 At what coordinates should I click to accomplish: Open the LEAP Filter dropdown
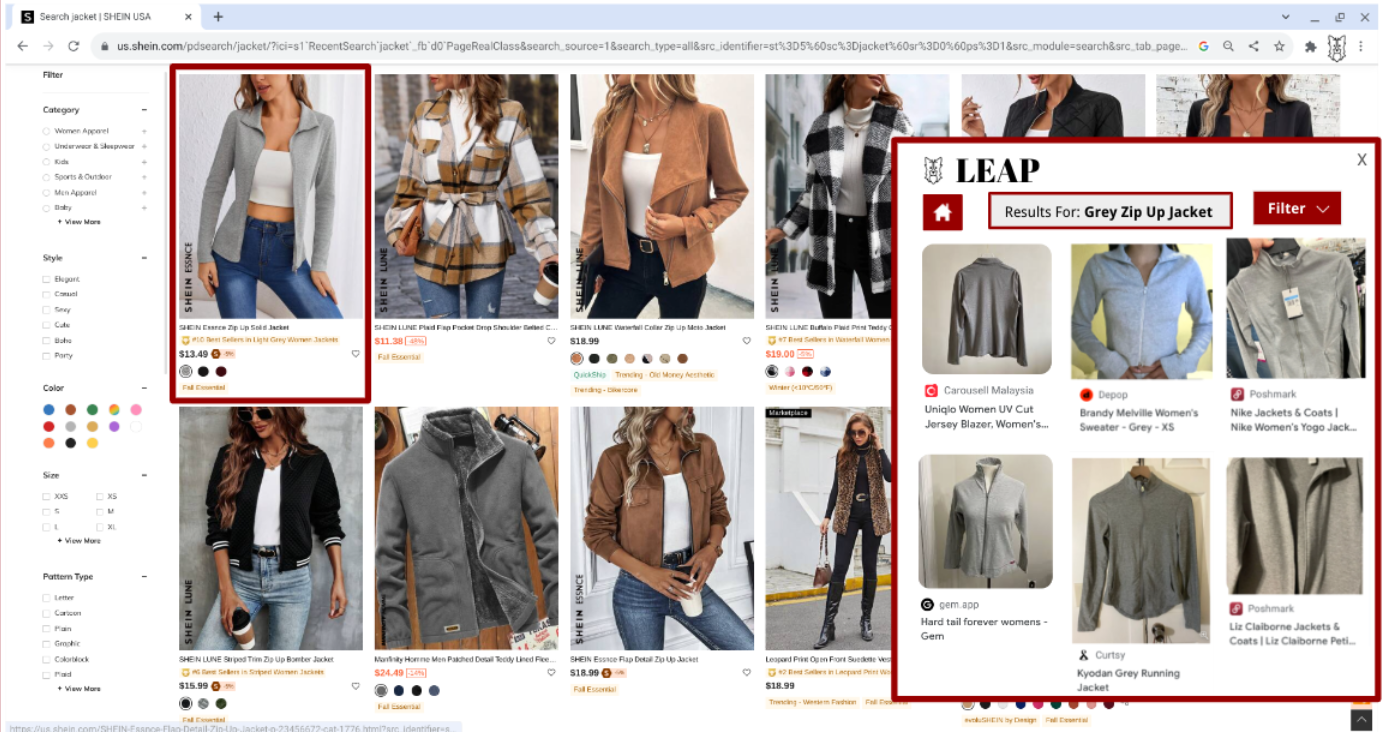[x=1297, y=209]
